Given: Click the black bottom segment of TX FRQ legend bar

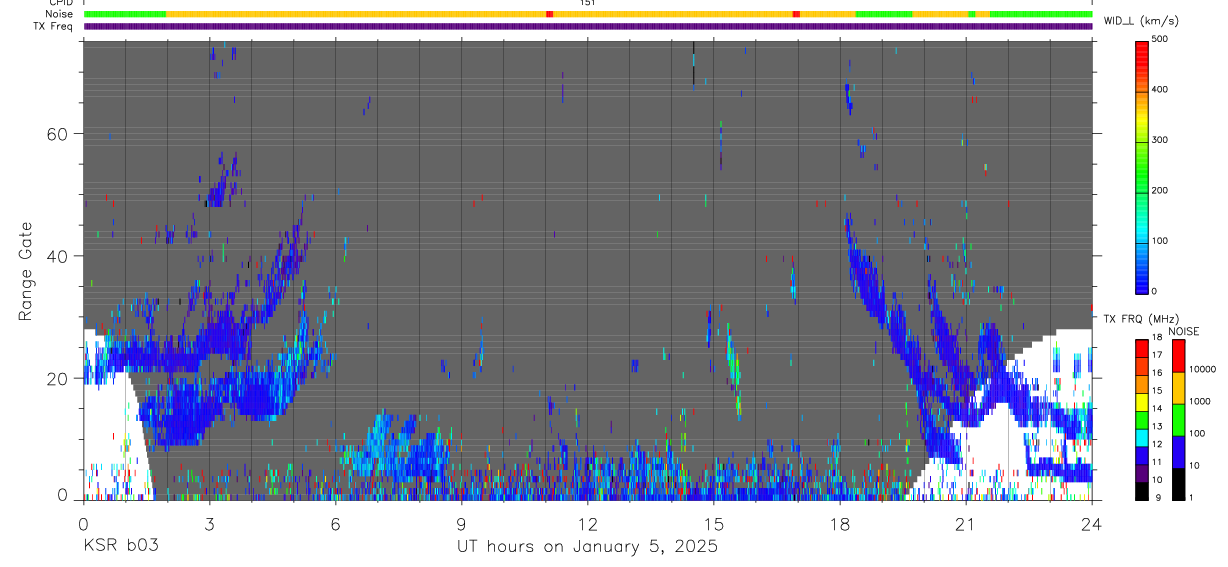Looking at the screenshot, I should click(1141, 492).
